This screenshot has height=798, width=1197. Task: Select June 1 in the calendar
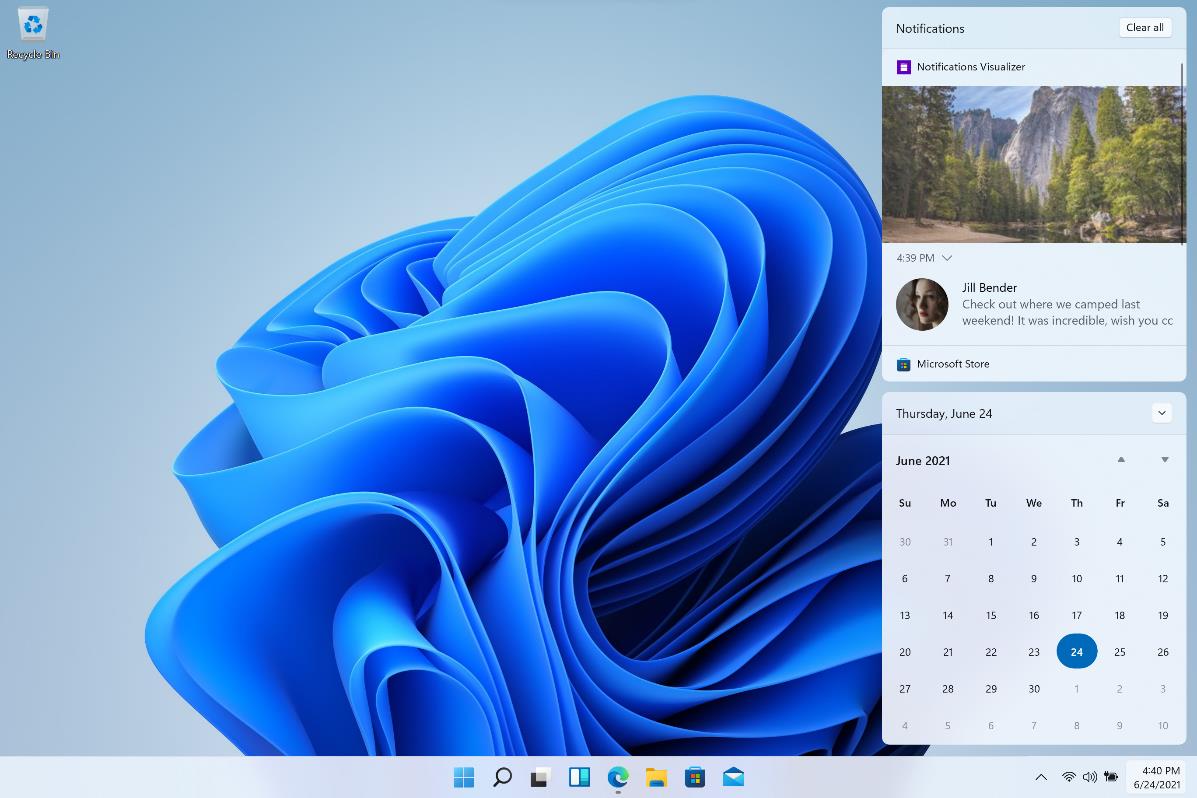click(x=991, y=542)
